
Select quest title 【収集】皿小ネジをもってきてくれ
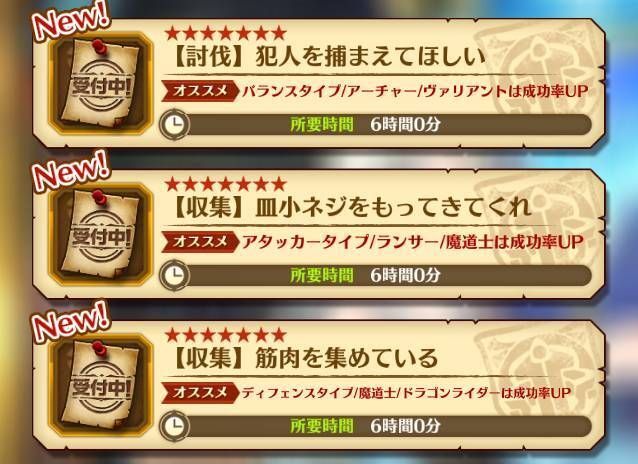coord(350,208)
